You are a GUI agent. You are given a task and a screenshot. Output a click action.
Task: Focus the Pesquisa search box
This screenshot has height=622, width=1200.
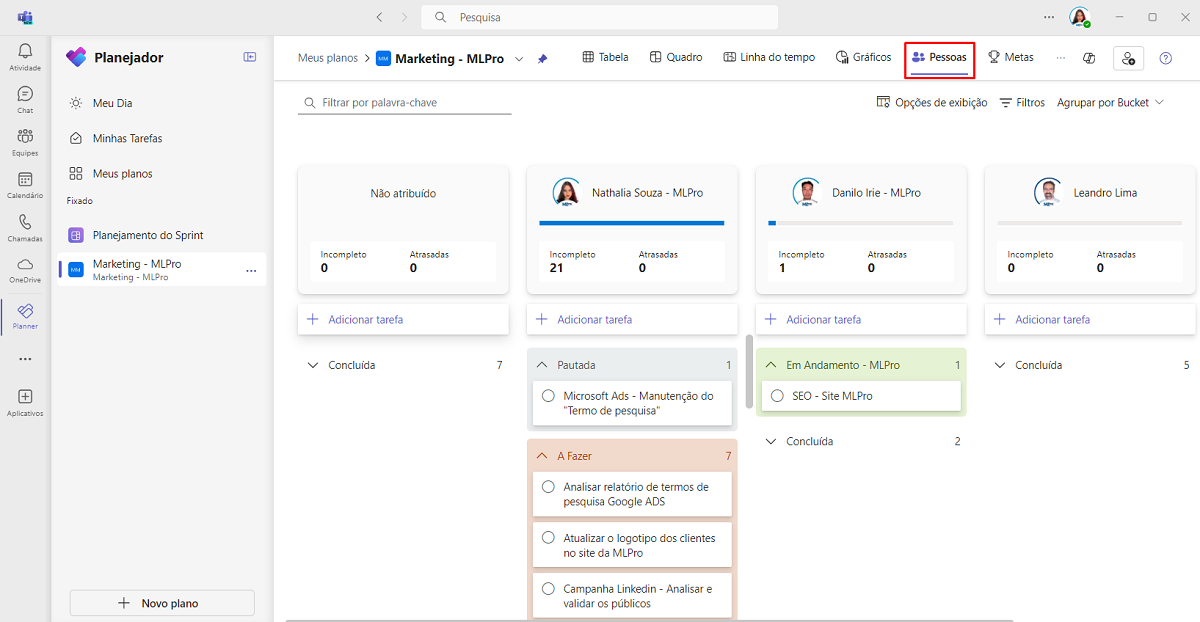[600, 17]
